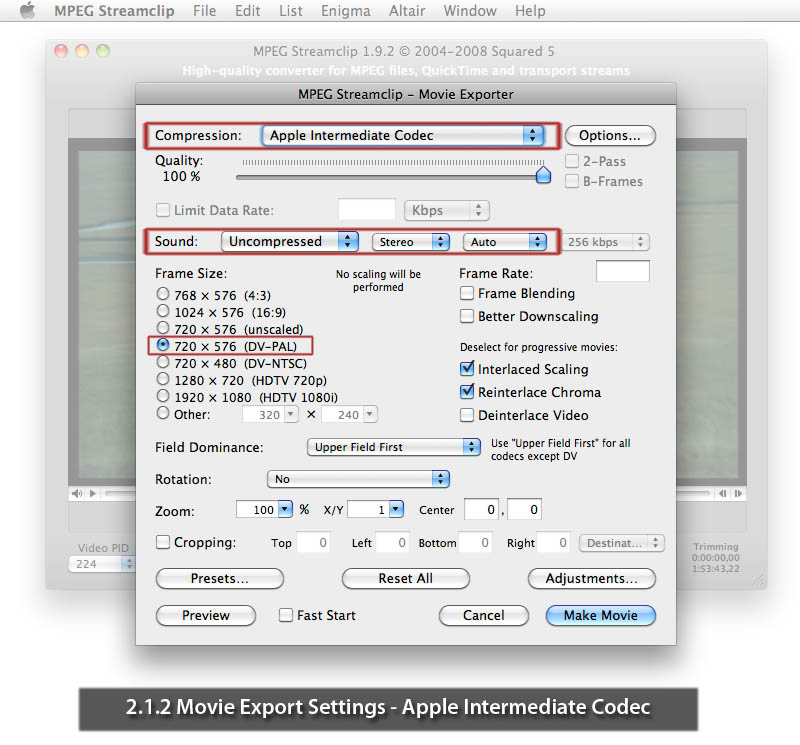Click the Preview button
This screenshot has height=745, width=800.
click(x=206, y=615)
